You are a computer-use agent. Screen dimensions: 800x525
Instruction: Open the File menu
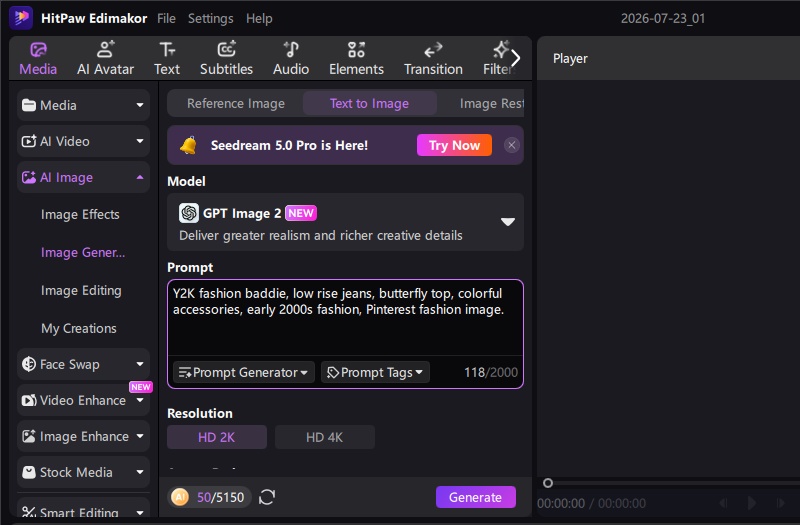166,18
